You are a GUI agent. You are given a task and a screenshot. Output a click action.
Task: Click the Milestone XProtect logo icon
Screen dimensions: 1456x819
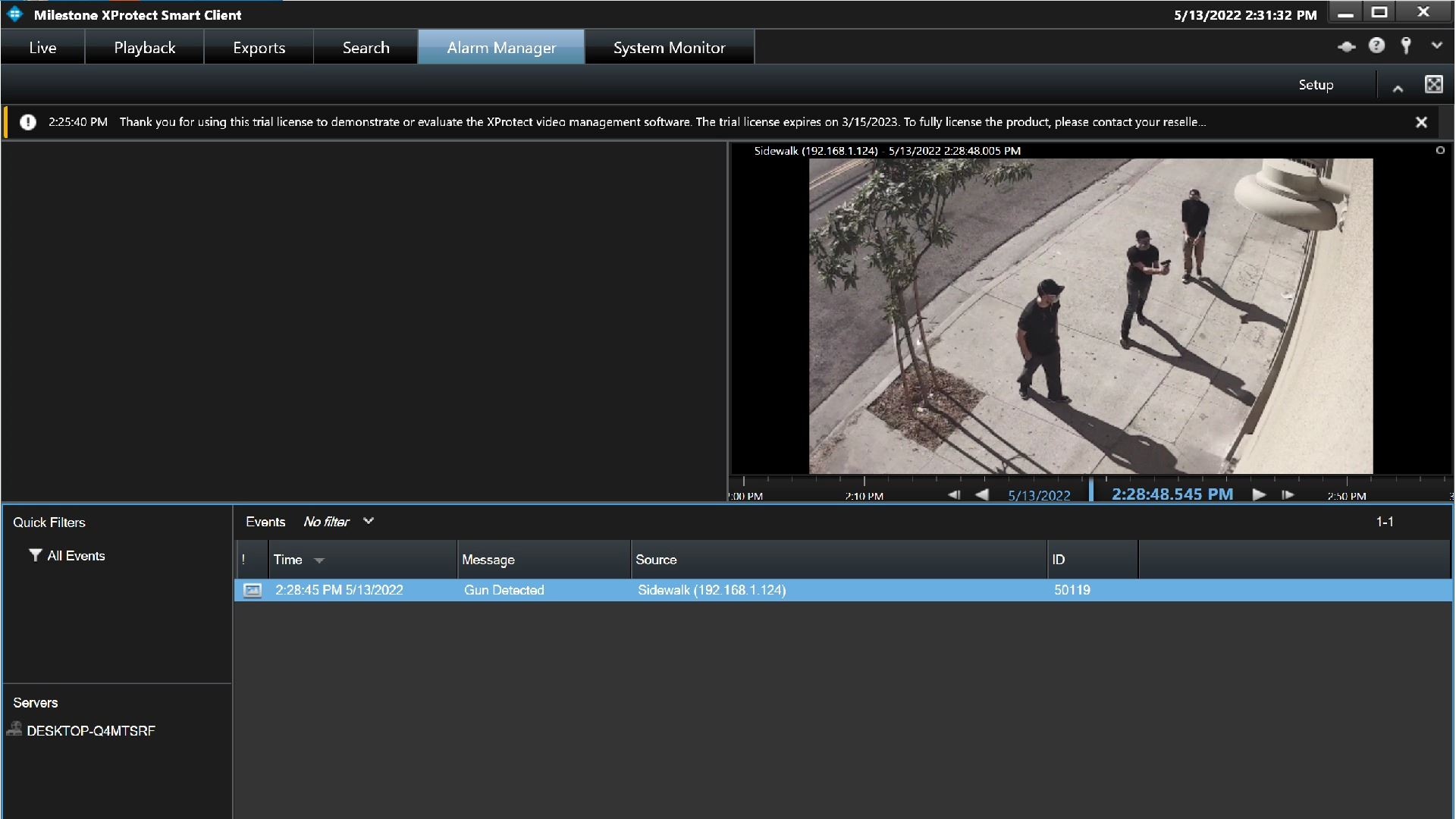pyautogui.click(x=15, y=14)
